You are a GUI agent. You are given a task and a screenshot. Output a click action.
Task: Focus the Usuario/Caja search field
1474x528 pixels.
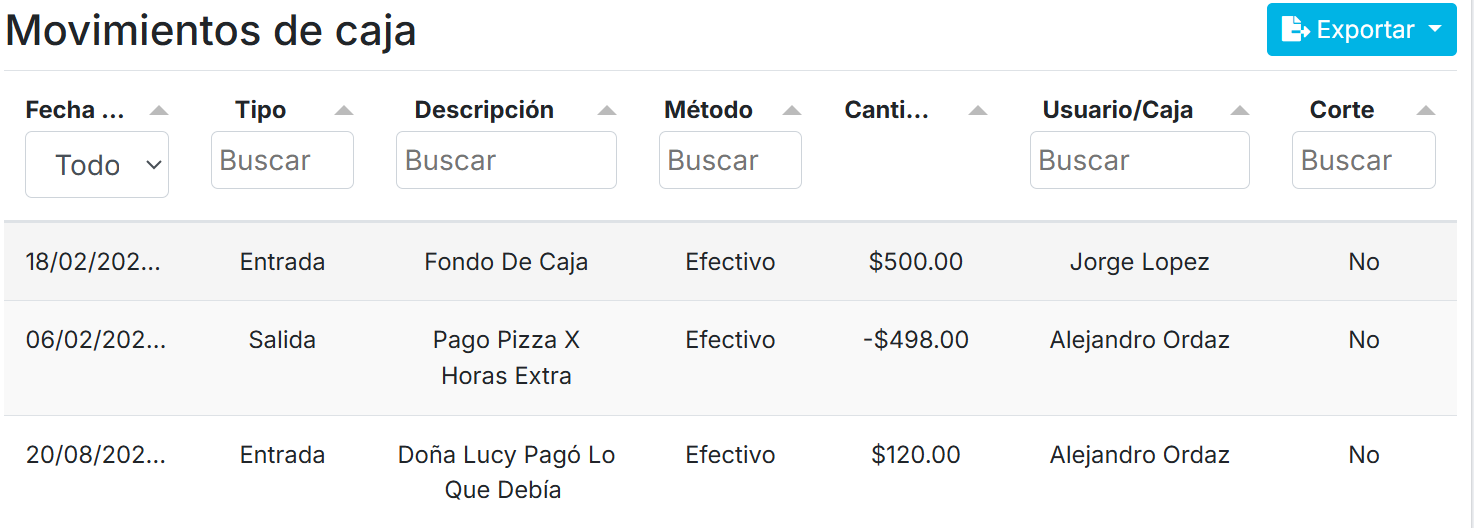1139,160
